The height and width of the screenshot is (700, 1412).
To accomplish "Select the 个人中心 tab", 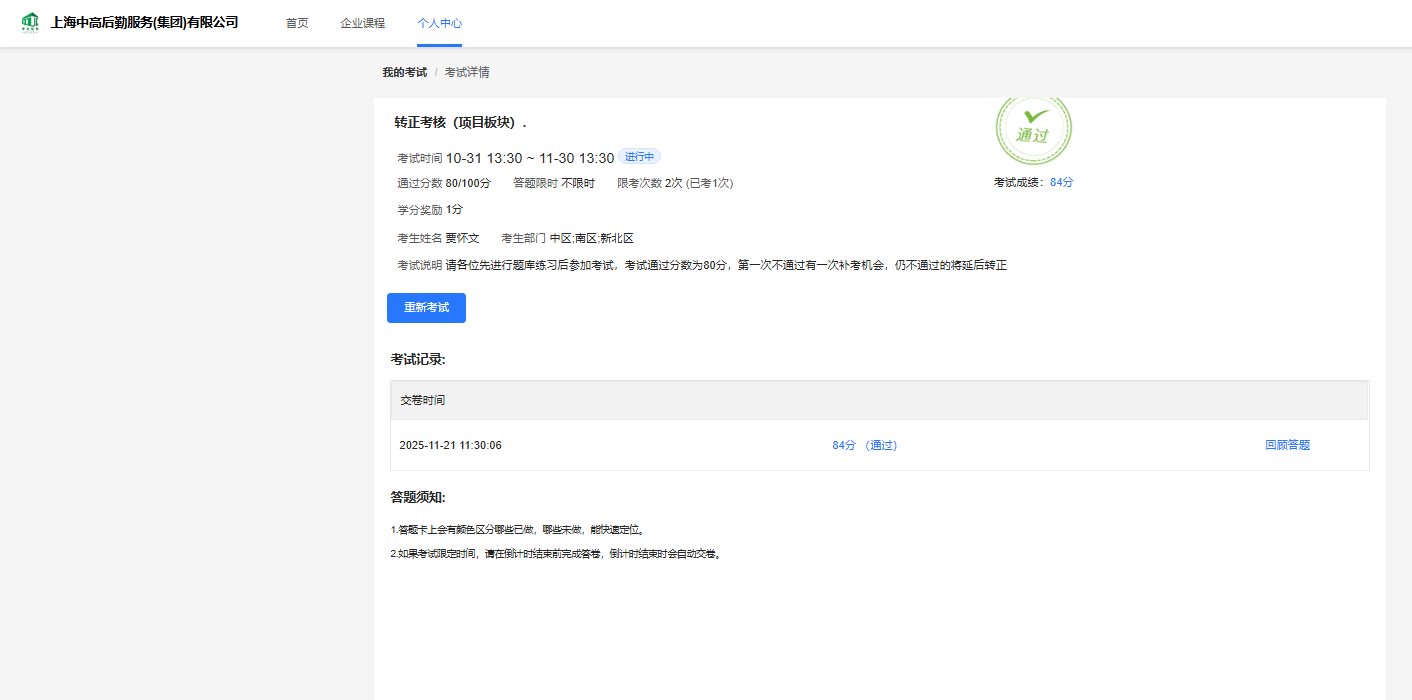I will (439, 23).
